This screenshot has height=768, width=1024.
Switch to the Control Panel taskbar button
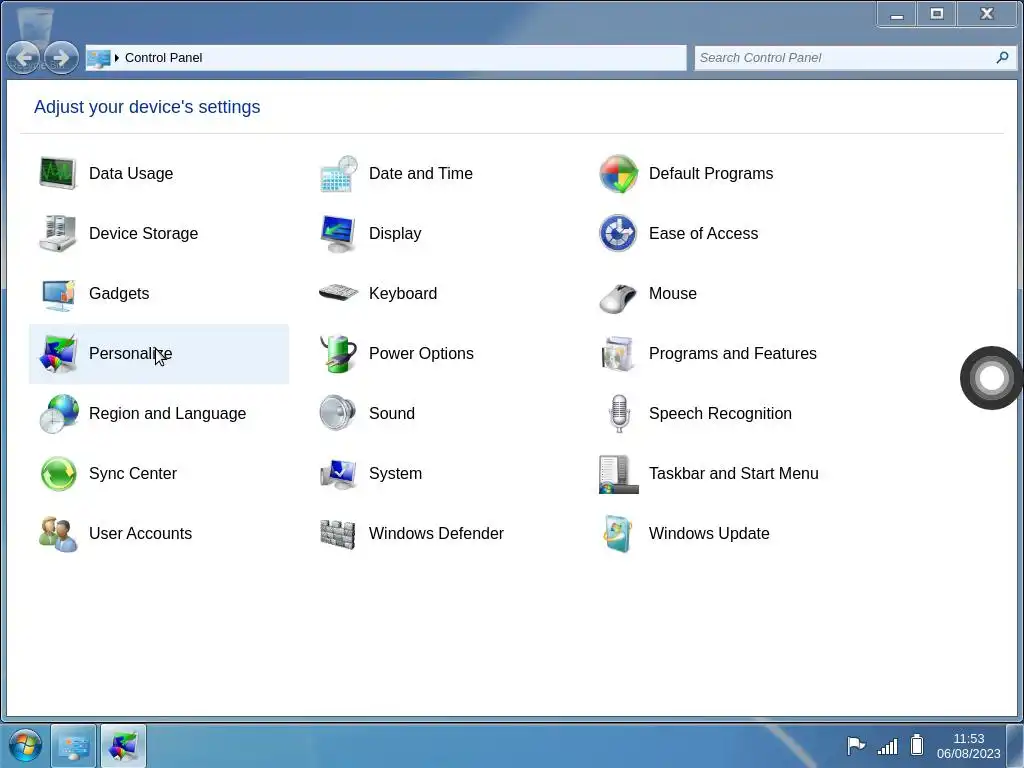coord(74,746)
